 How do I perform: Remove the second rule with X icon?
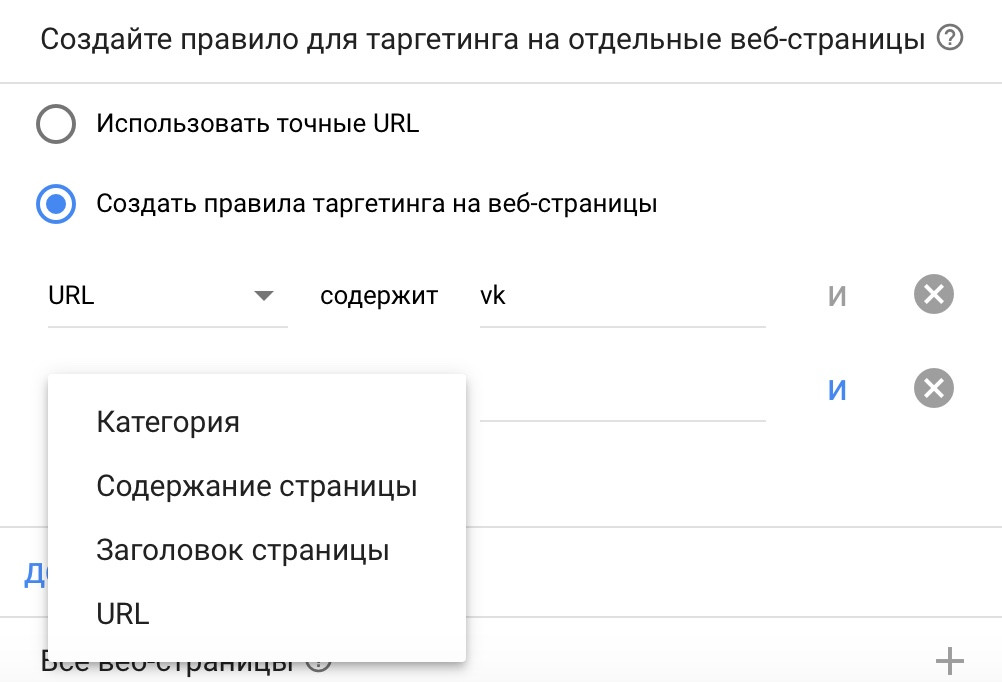(934, 389)
